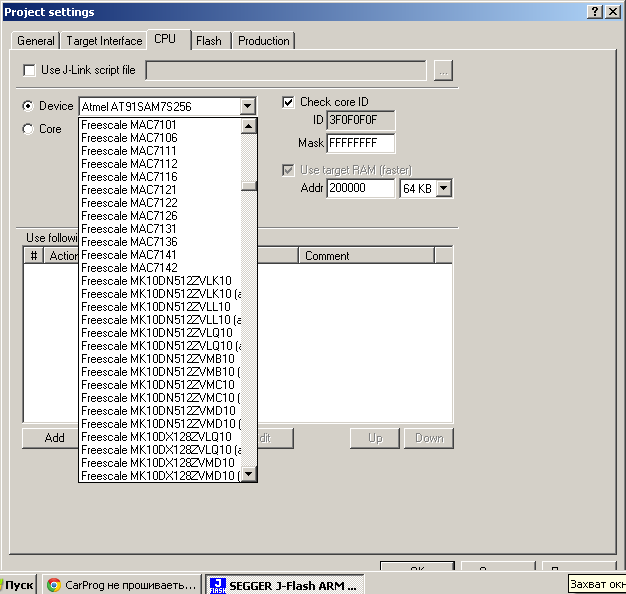Click the Add button
The image size is (626, 594).
(x=50, y=438)
